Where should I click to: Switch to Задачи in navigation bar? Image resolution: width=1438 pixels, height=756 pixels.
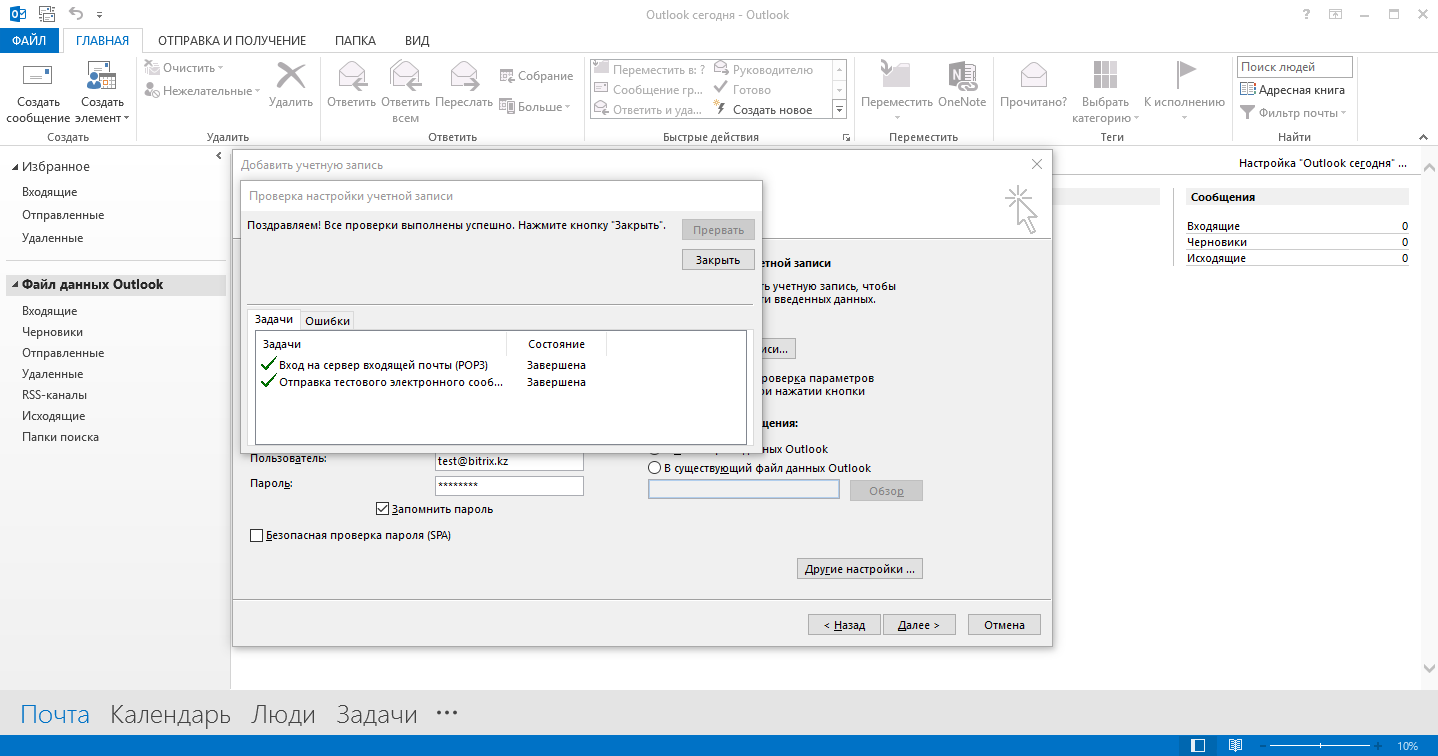point(376,715)
